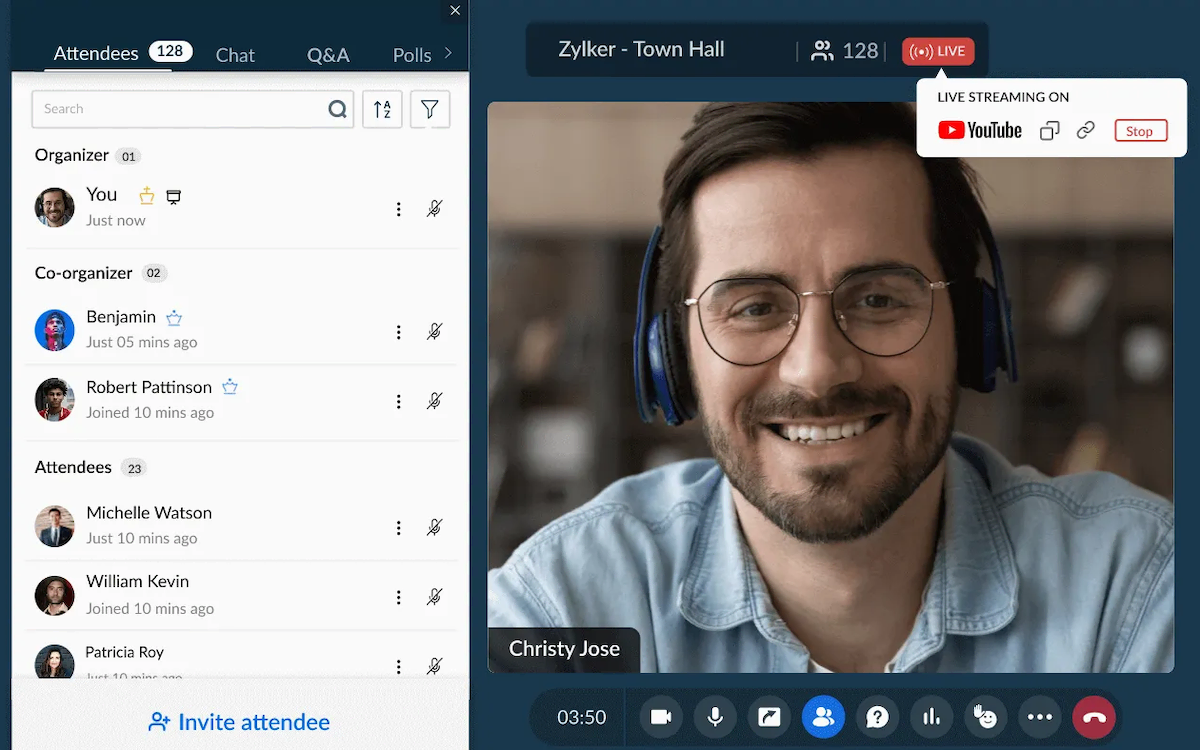Open options menu for William Kevin
The image size is (1200, 750).
398,597
